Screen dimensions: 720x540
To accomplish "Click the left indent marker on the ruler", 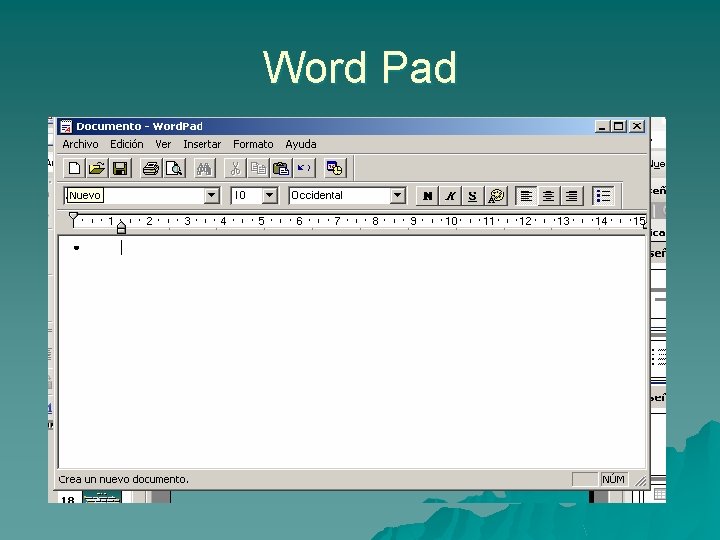I will coord(121,227).
